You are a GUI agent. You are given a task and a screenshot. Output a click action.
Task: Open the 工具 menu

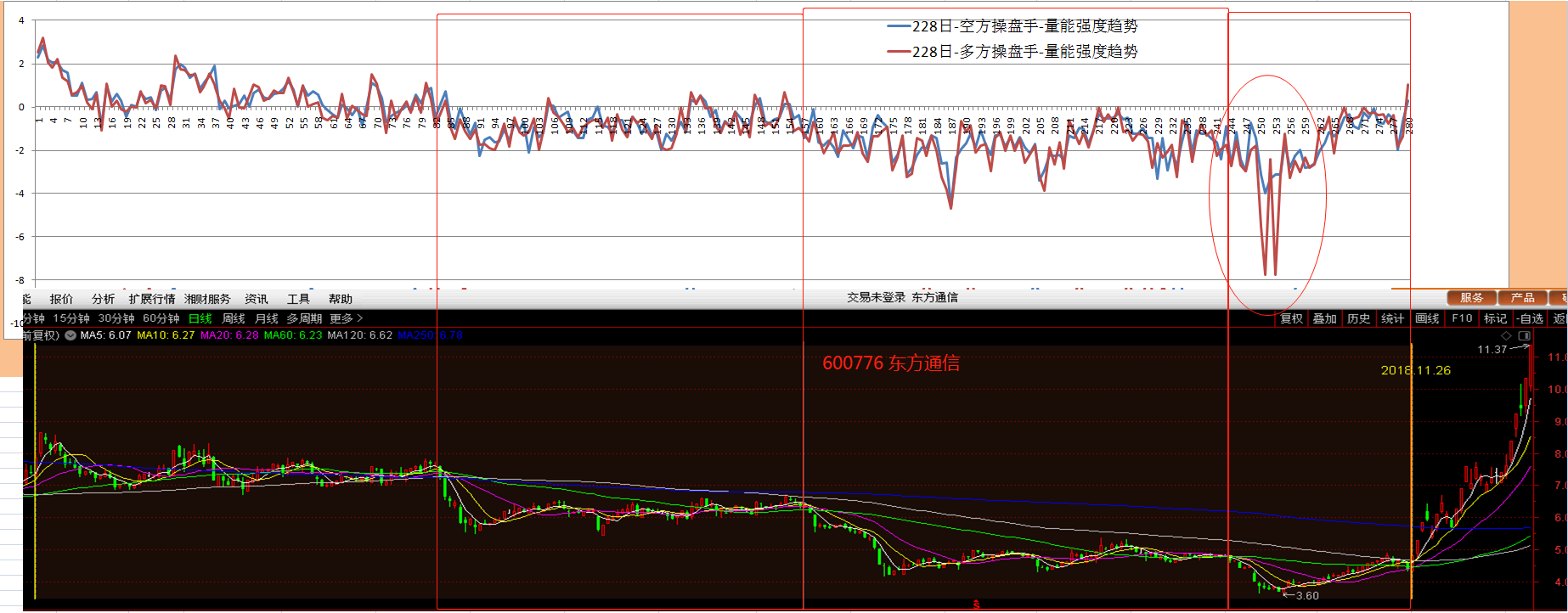pyautogui.click(x=298, y=299)
